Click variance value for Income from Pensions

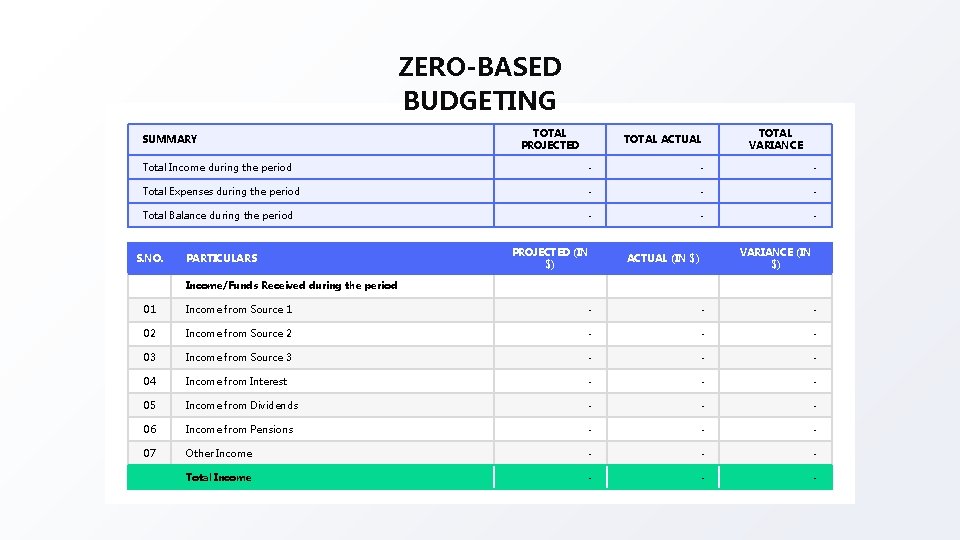coord(776,429)
